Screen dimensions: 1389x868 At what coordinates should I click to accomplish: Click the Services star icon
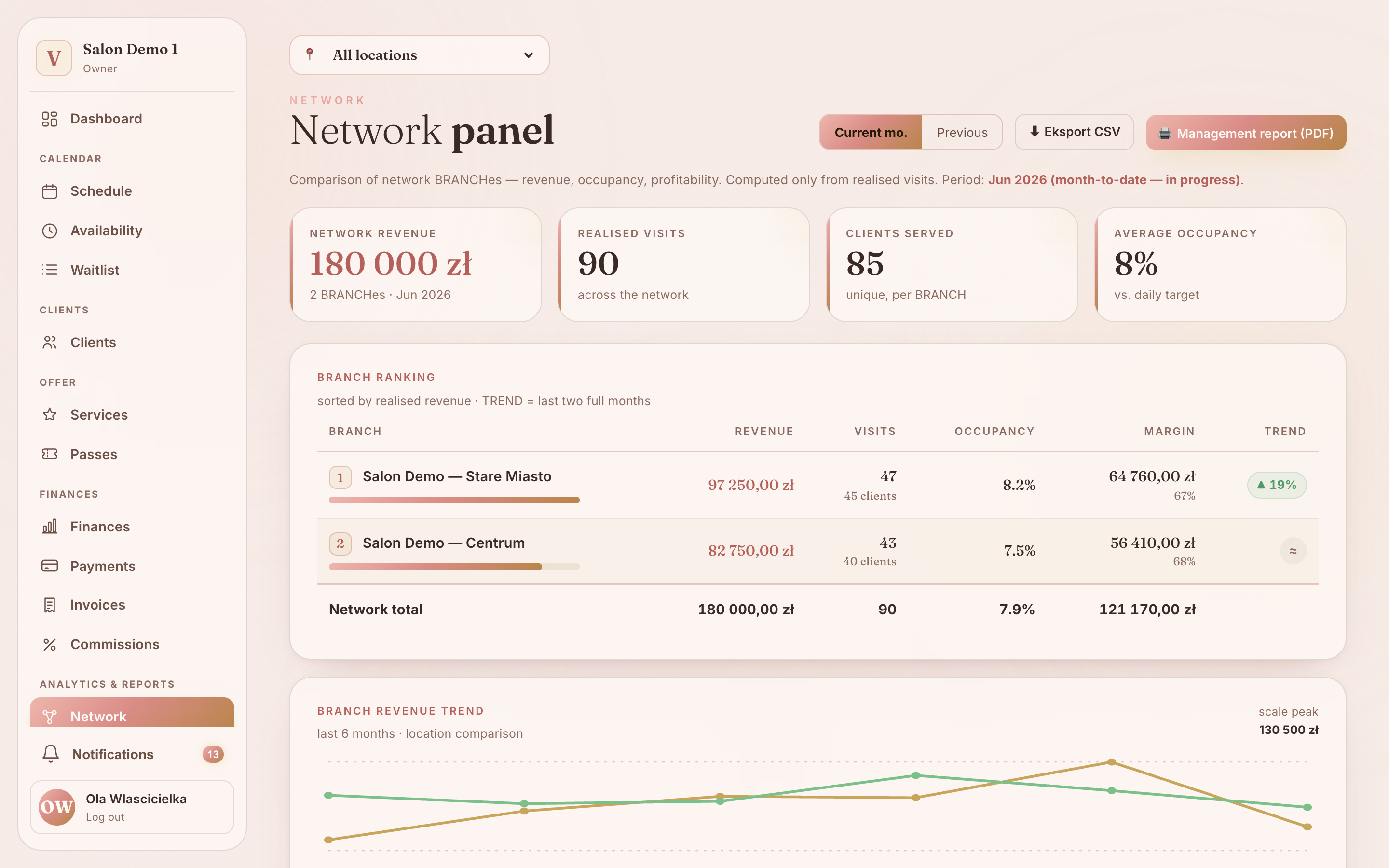pyautogui.click(x=50, y=415)
